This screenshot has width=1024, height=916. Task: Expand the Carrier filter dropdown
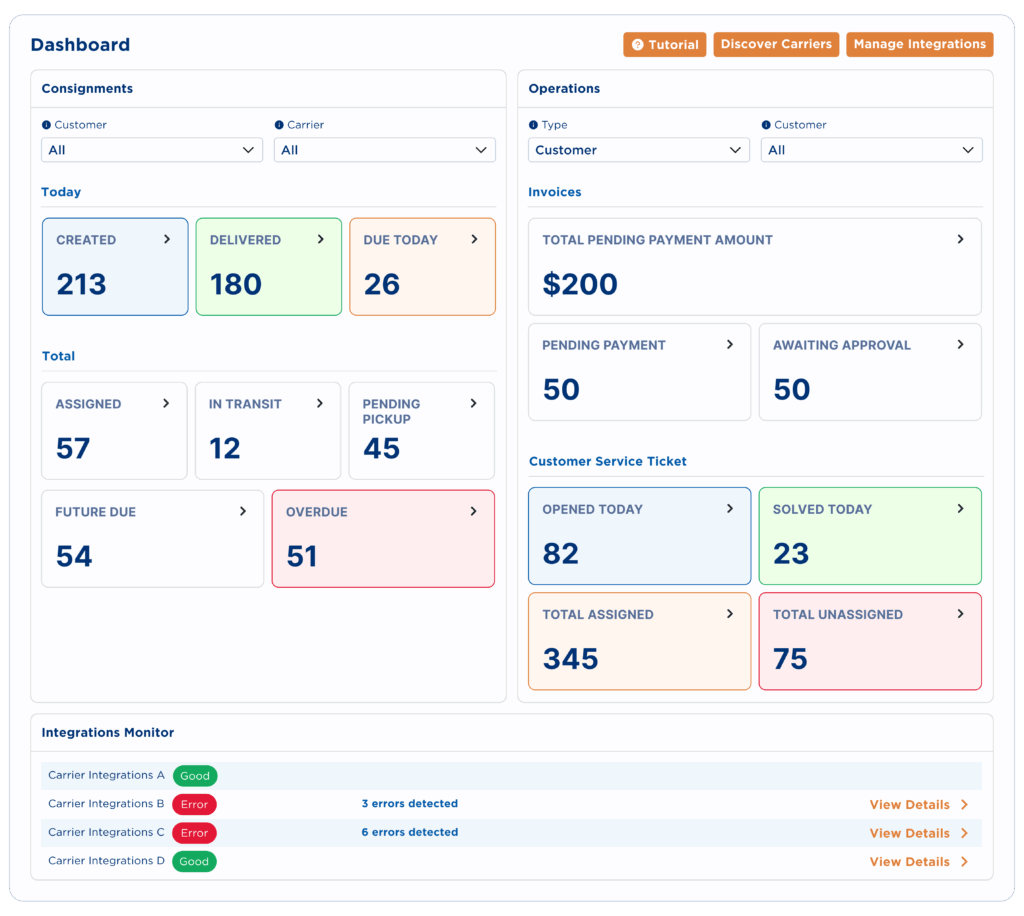point(384,150)
